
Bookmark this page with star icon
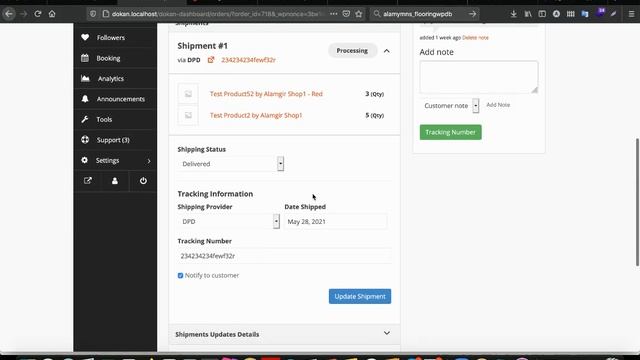coord(359,14)
